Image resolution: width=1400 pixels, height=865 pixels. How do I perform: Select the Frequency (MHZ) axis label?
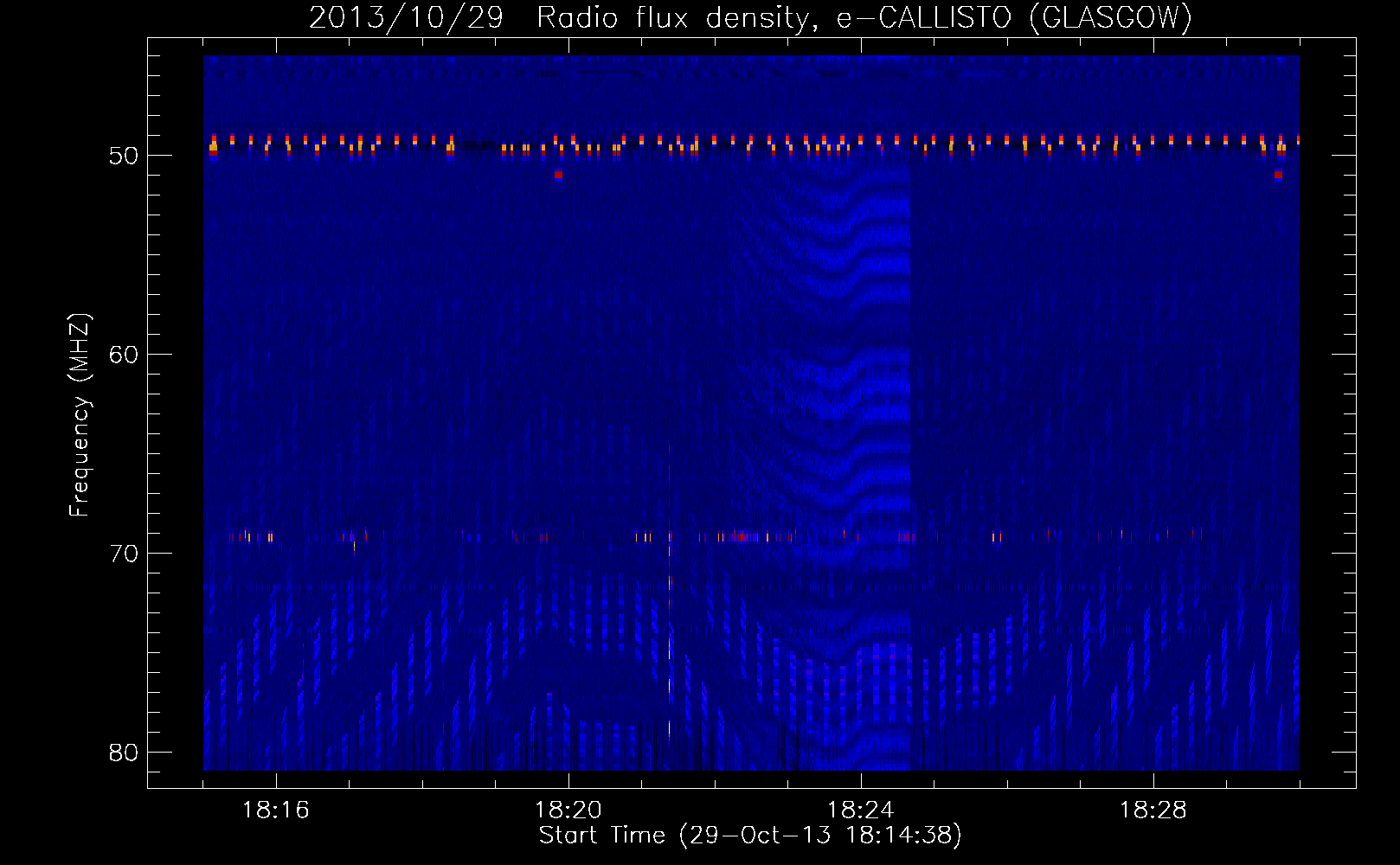pos(80,414)
